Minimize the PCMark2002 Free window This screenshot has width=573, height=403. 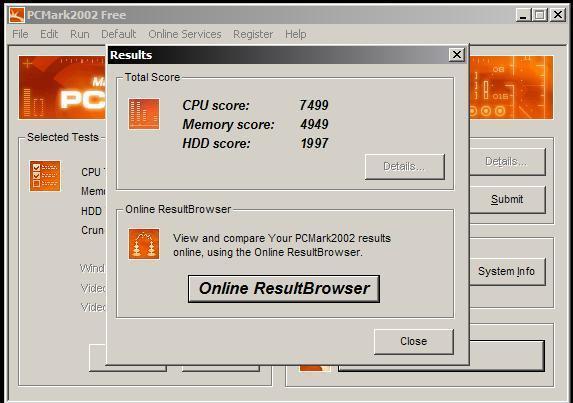[524, 15]
